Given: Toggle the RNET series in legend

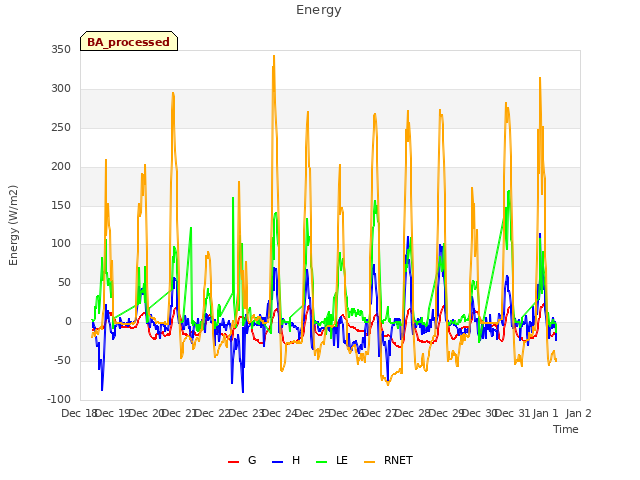Looking at the screenshot, I should click(388, 460).
